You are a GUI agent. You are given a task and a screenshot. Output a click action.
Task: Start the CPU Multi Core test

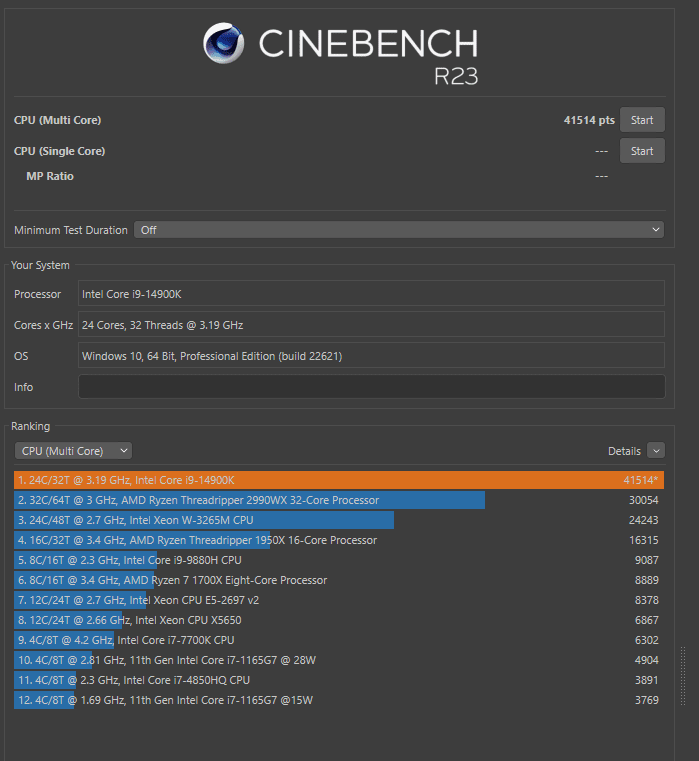642,120
